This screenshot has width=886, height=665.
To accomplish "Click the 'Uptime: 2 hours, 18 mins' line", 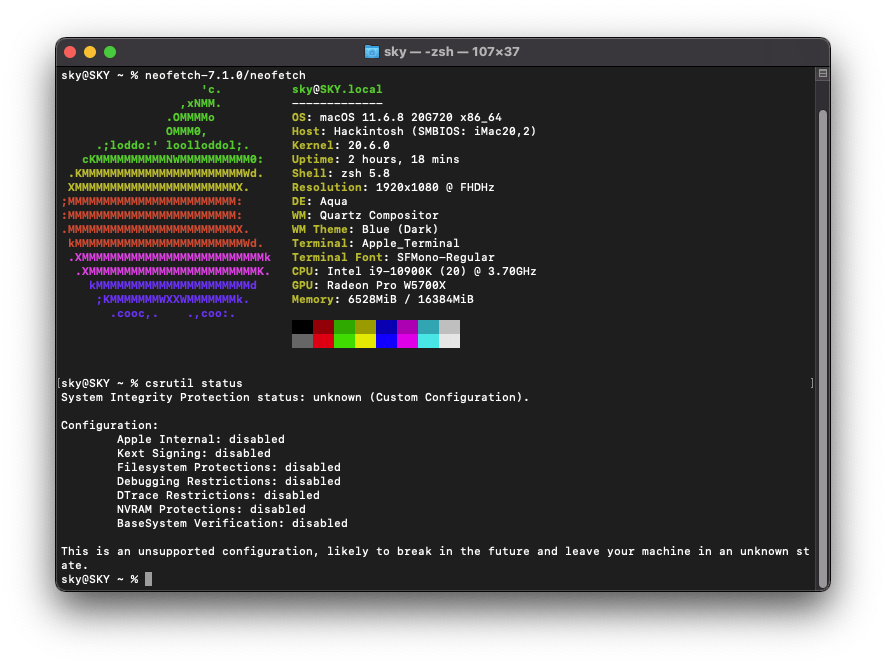I will tap(376, 159).
